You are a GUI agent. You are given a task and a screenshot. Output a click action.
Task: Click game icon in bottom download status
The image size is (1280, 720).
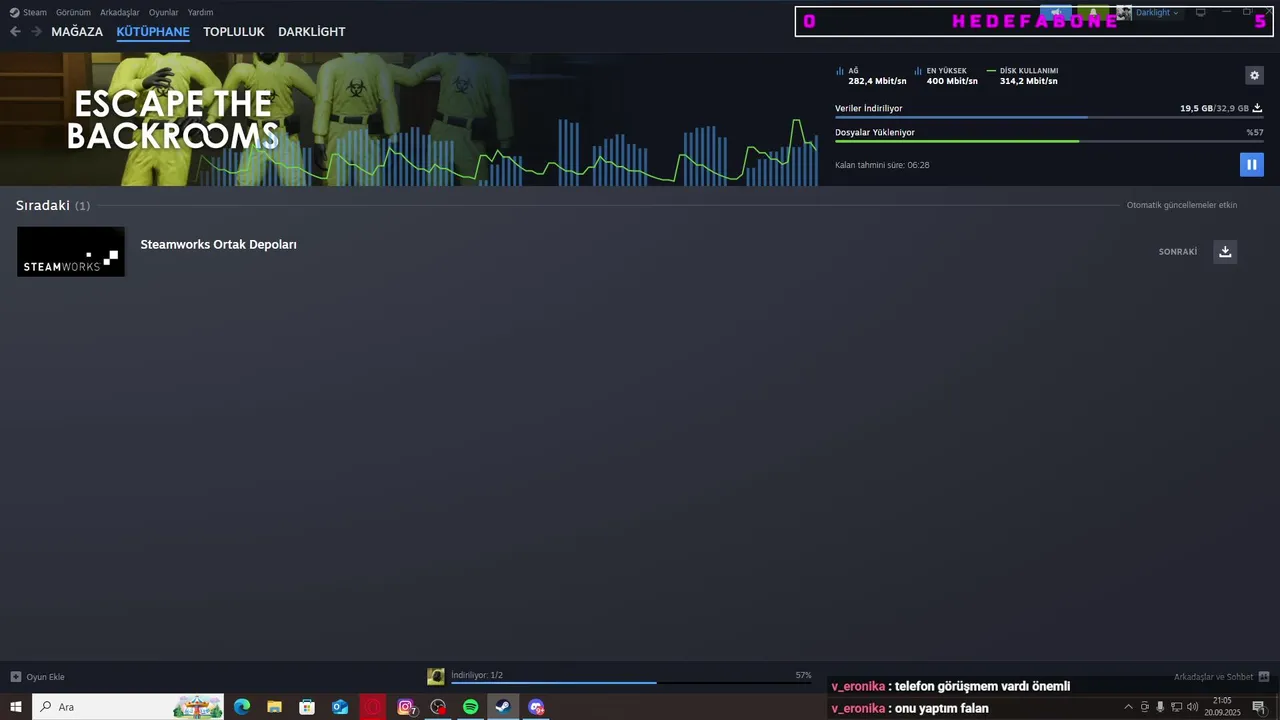click(436, 677)
